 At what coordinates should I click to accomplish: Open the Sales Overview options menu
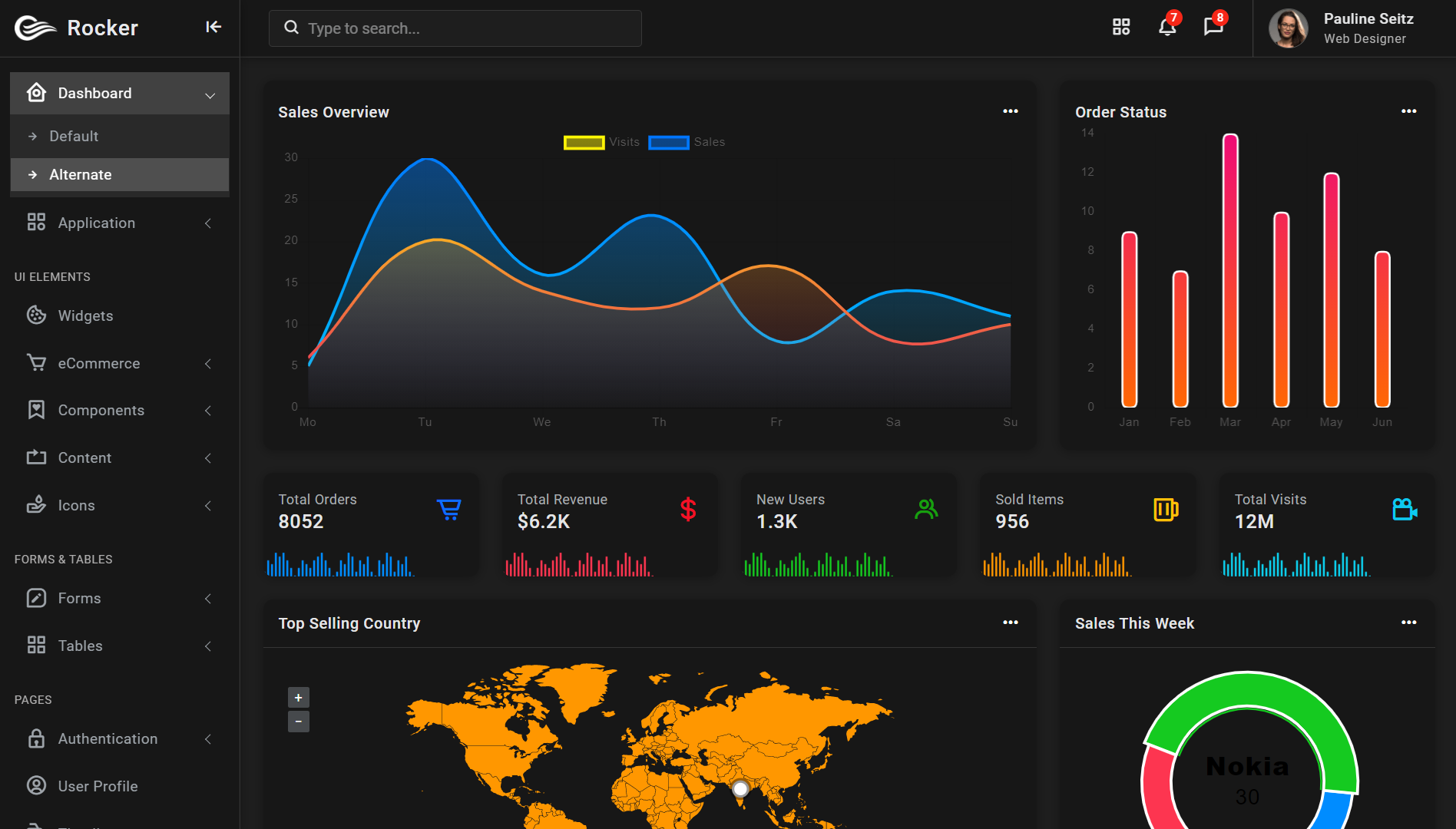click(x=1011, y=112)
